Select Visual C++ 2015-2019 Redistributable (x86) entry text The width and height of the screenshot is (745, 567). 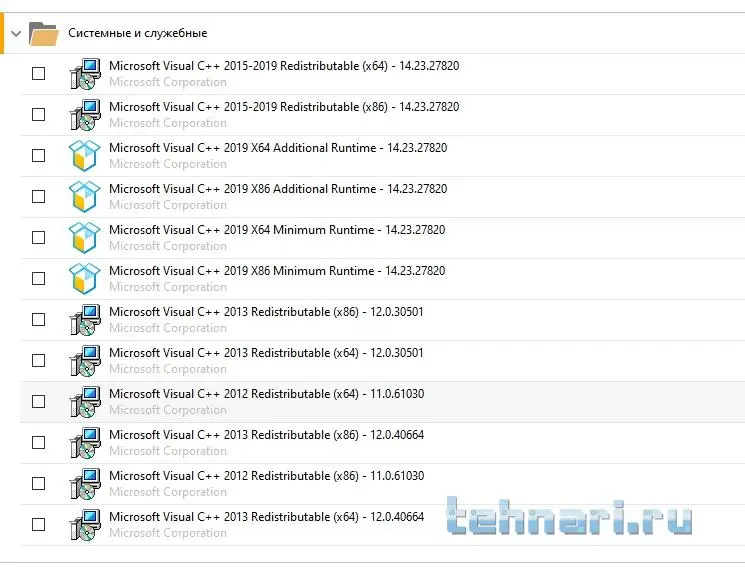tap(284, 107)
